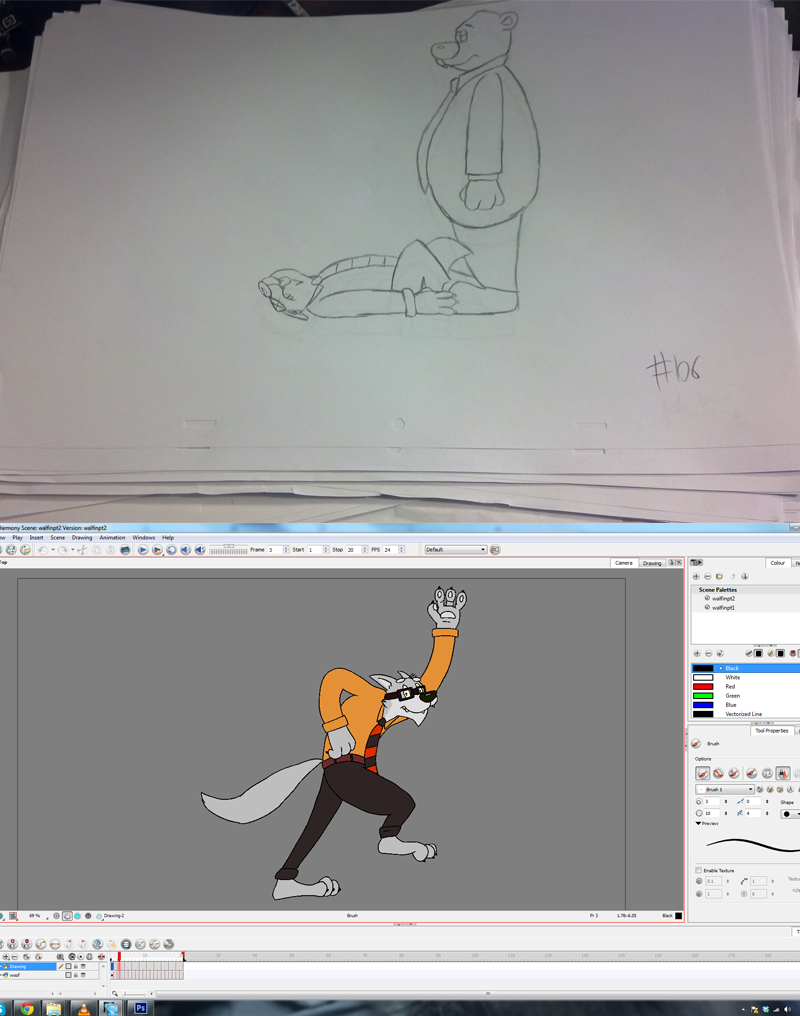Open the Drawing menu
The height and width of the screenshot is (1016, 800).
click(x=82, y=538)
